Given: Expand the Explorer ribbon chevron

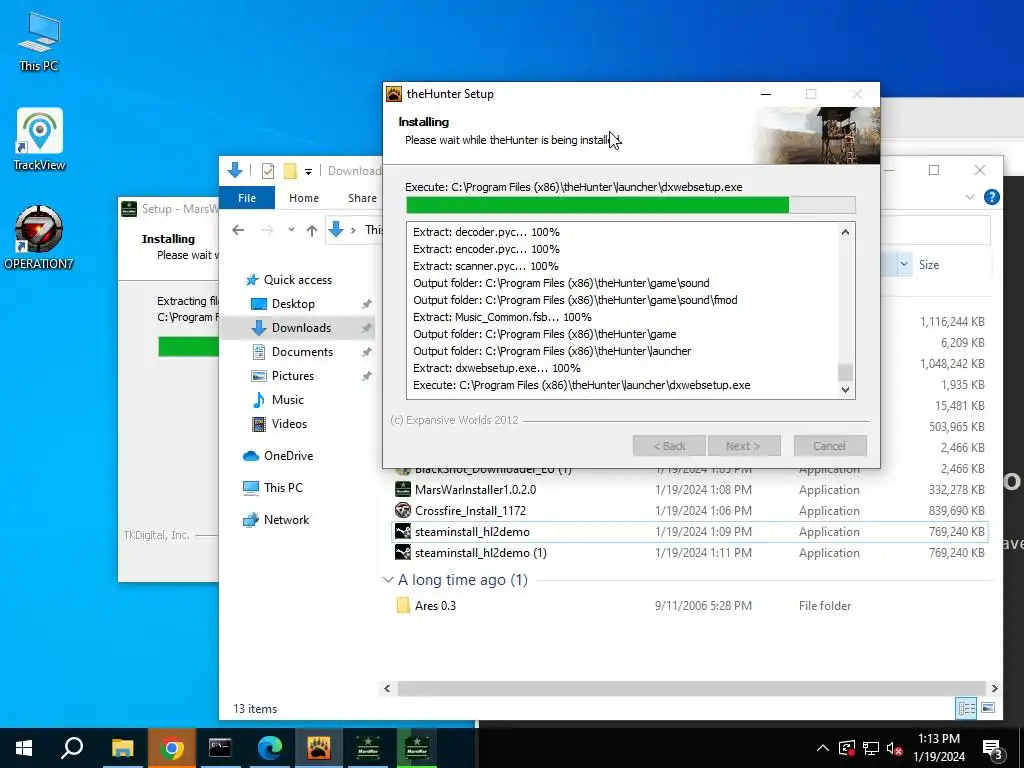Looking at the screenshot, I should [x=970, y=197].
